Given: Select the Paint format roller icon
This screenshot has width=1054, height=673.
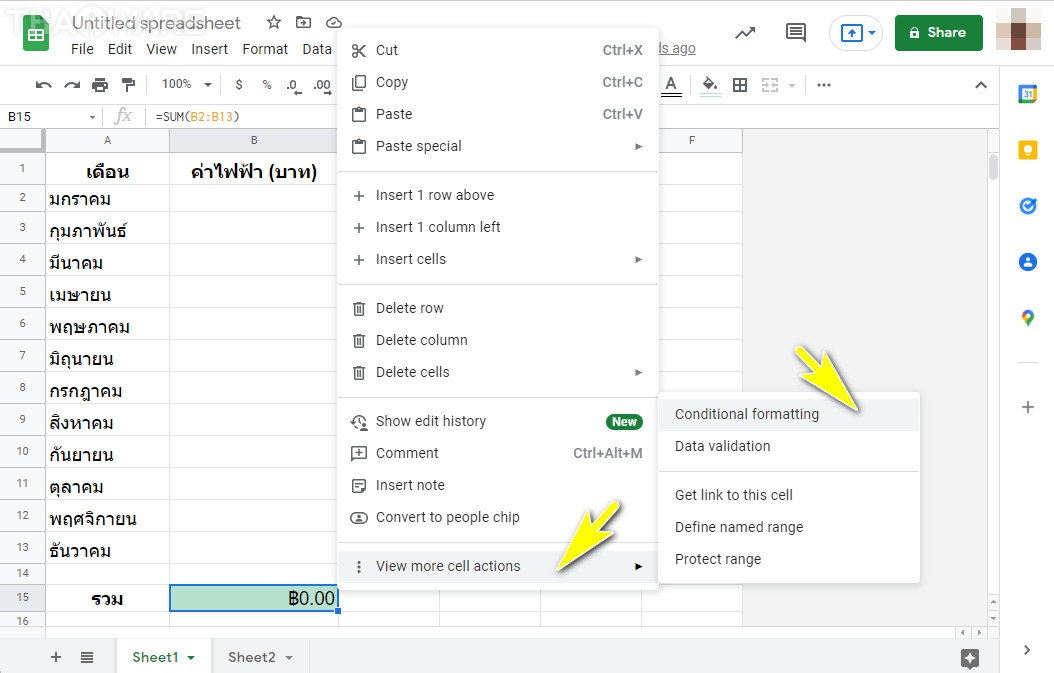Looking at the screenshot, I should tap(128, 85).
